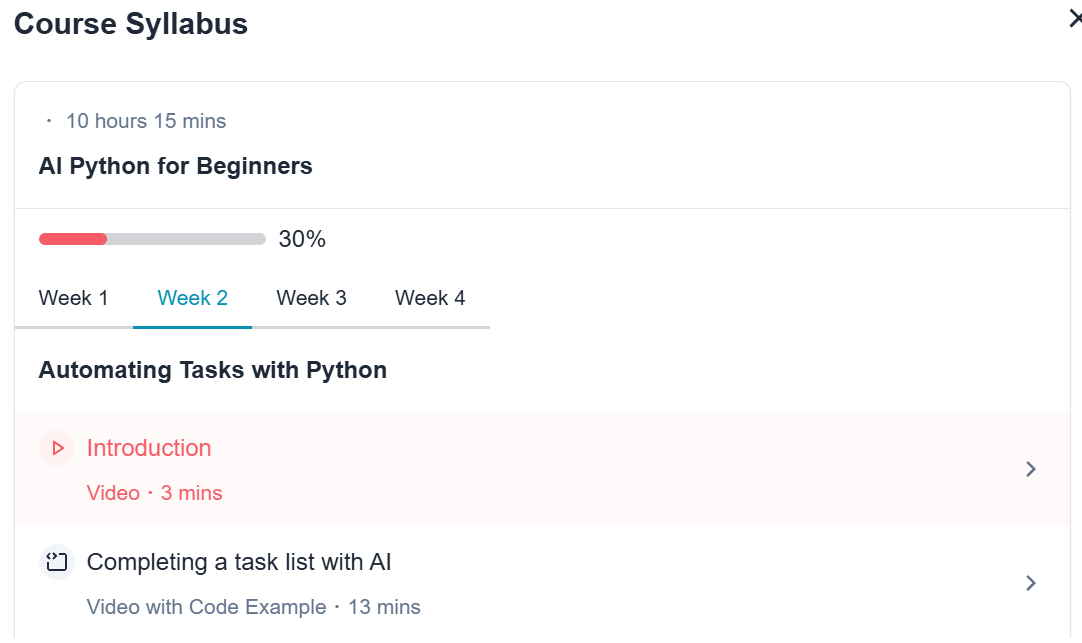
Task: Click the red filled part of progress bar
Action: pyautogui.click(x=73, y=239)
